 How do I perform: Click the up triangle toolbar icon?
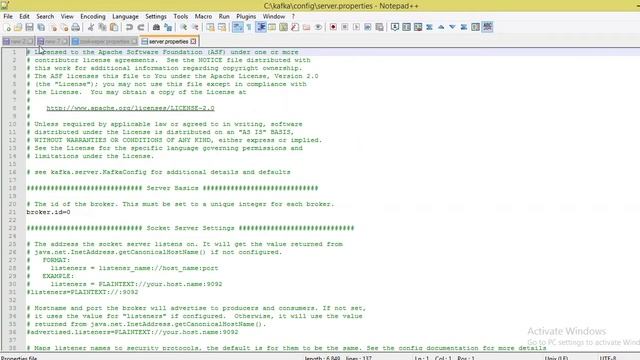click(441, 27)
